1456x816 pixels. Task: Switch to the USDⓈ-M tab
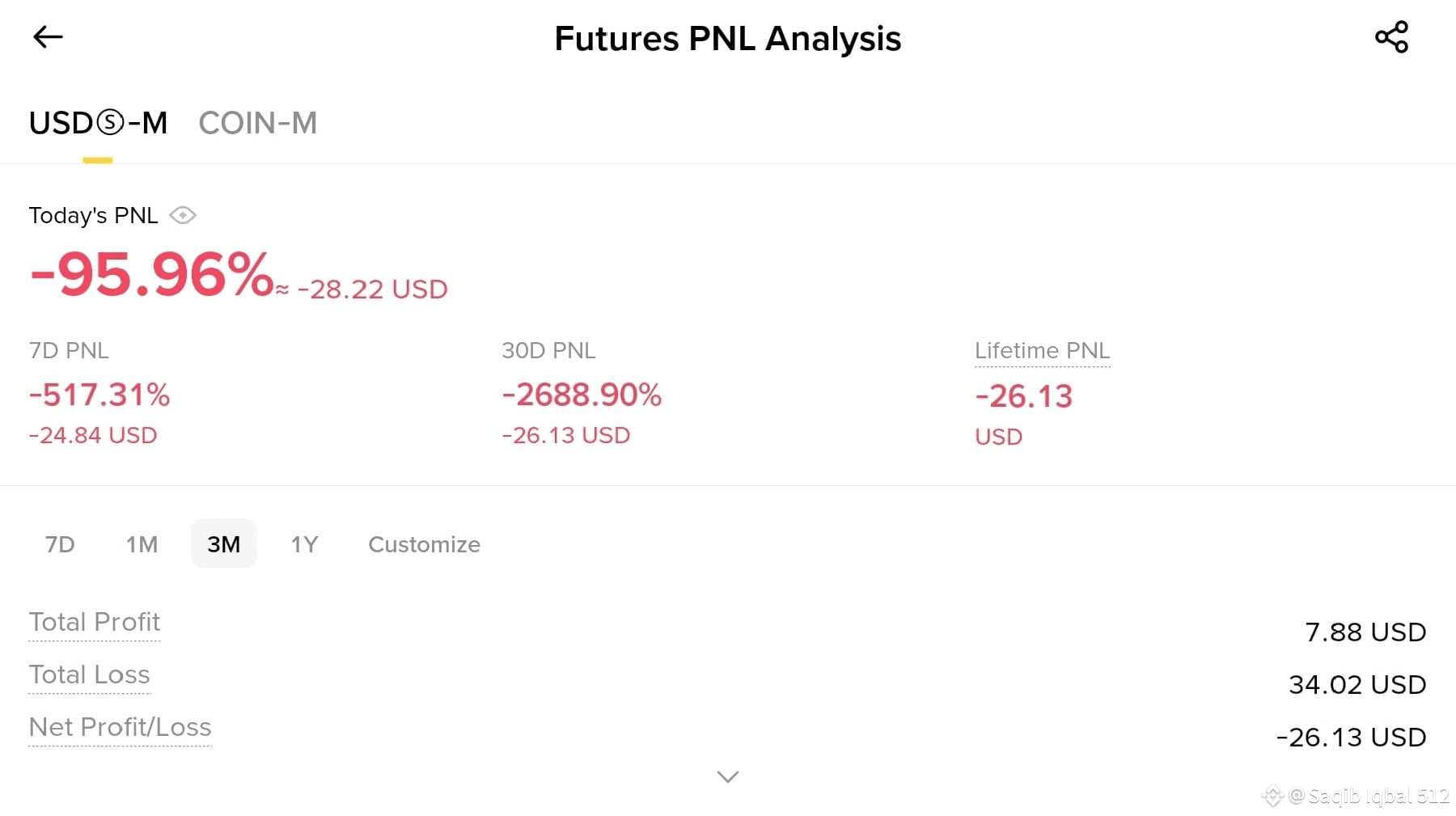tap(98, 124)
